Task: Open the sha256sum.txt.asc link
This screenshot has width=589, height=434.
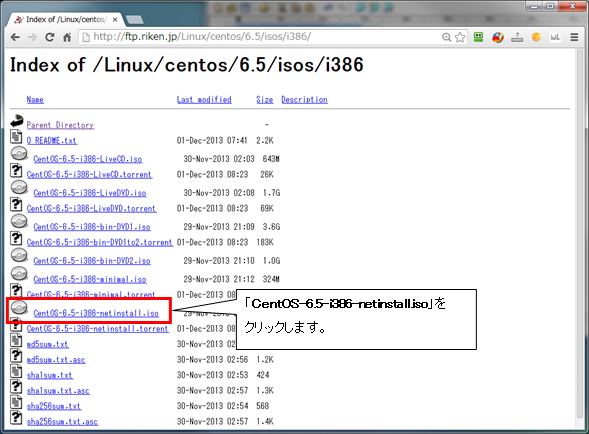Action: click(x=62, y=422)
